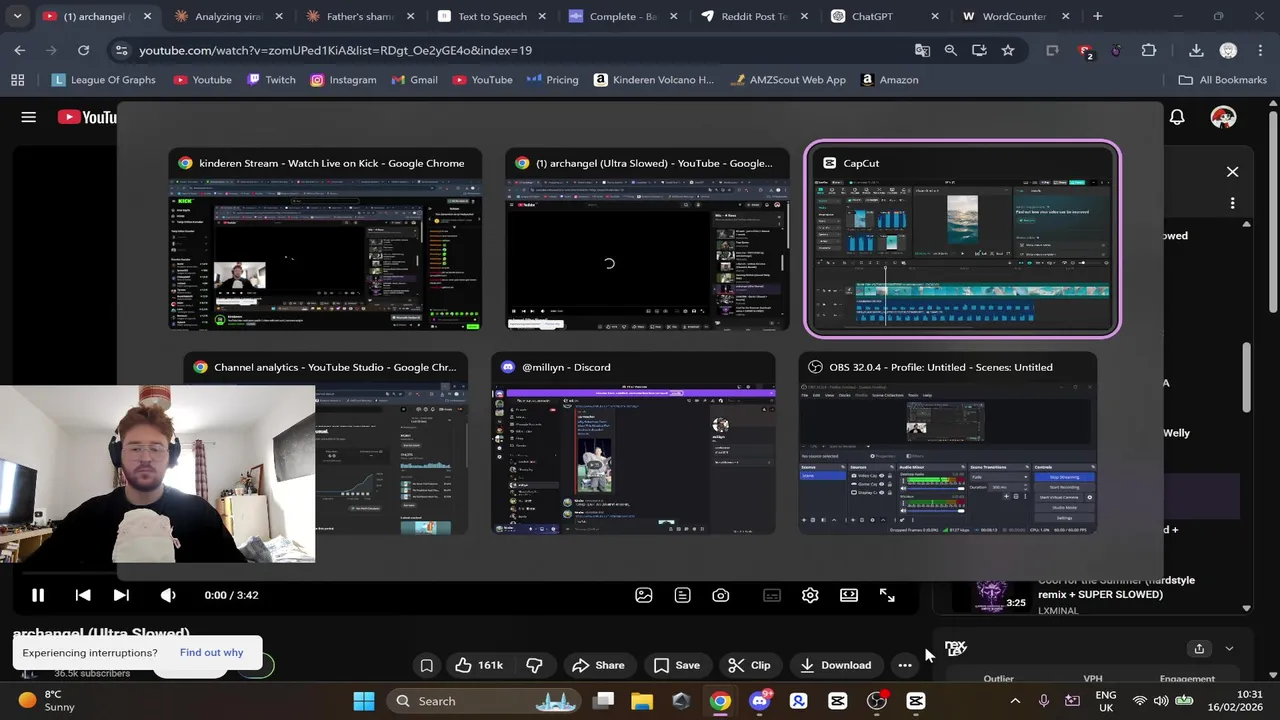
Task: Switch to kinderen Stream Kick window
Action: tap(325, 239)
